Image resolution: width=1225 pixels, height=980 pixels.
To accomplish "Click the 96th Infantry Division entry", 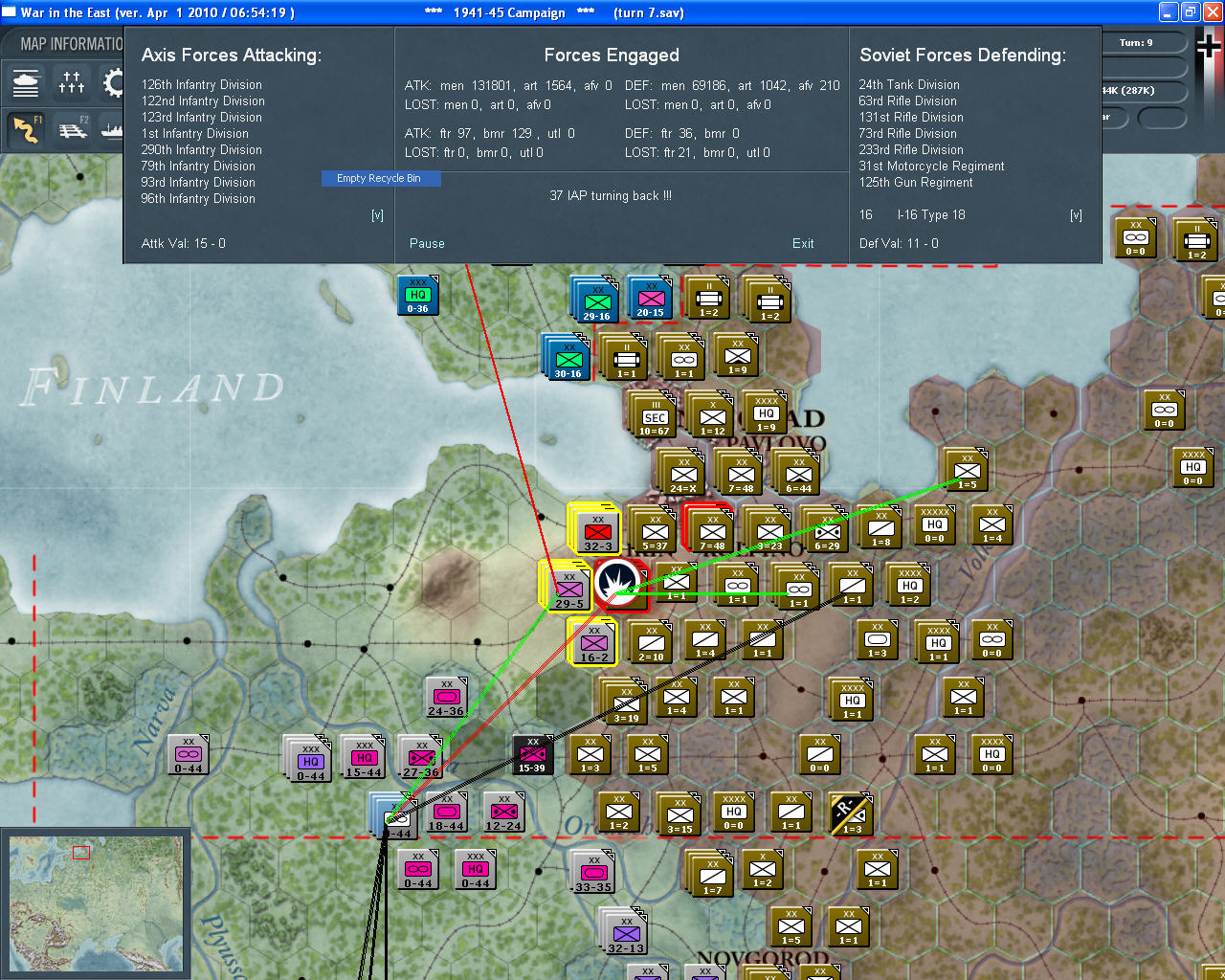I will 198,199.
